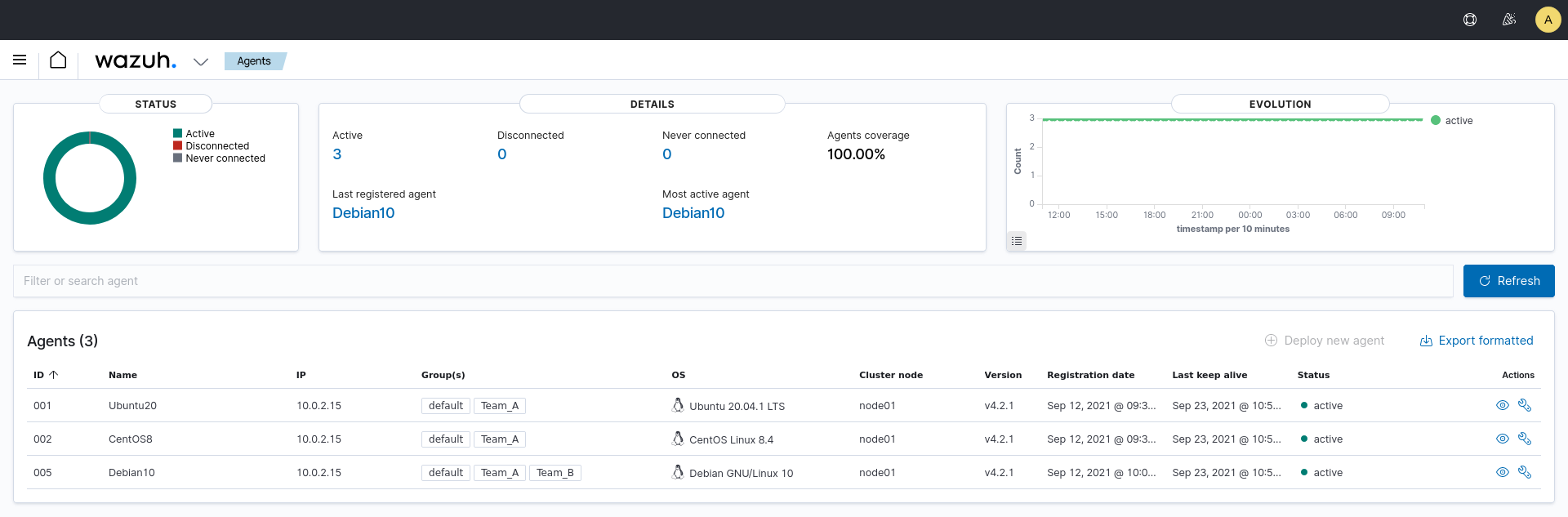Screen dimensions: 1568x517
Task: Click the Team_A group badge for CentOS8
Action: [x=500, y=439]
